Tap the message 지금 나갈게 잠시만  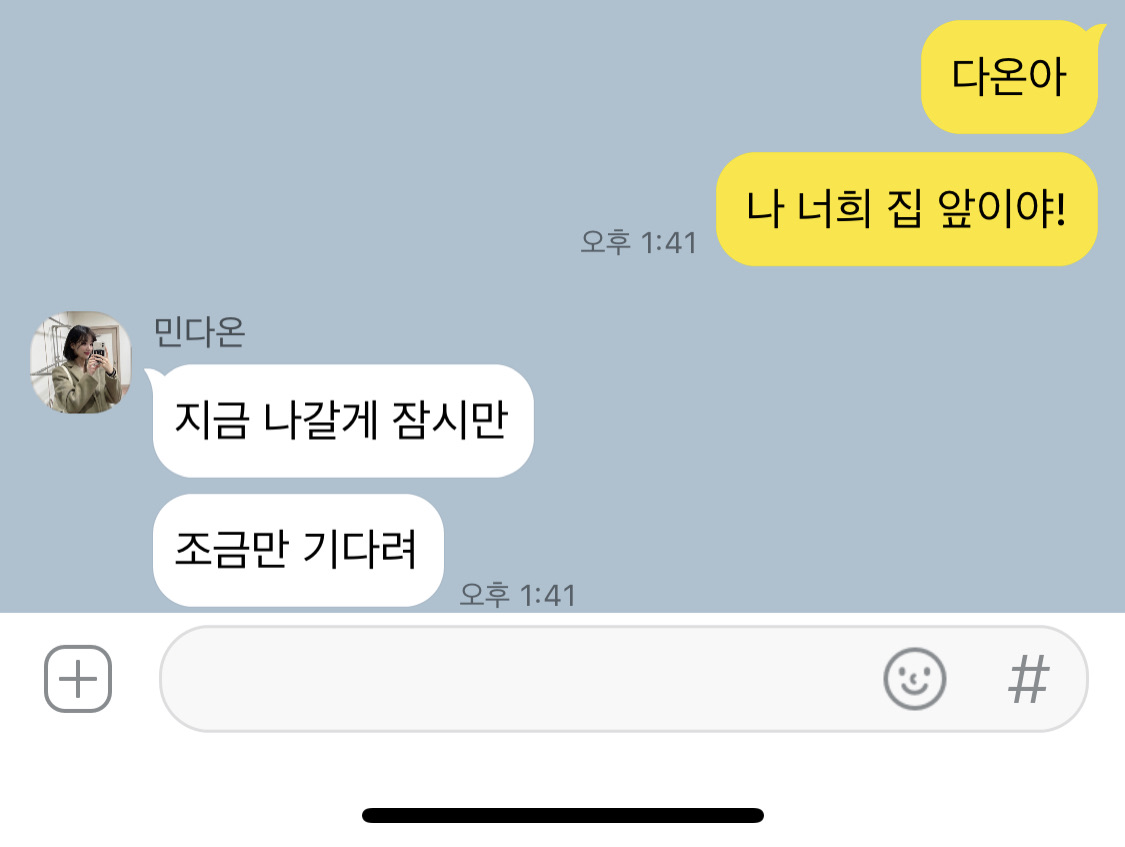click(343, 420)
